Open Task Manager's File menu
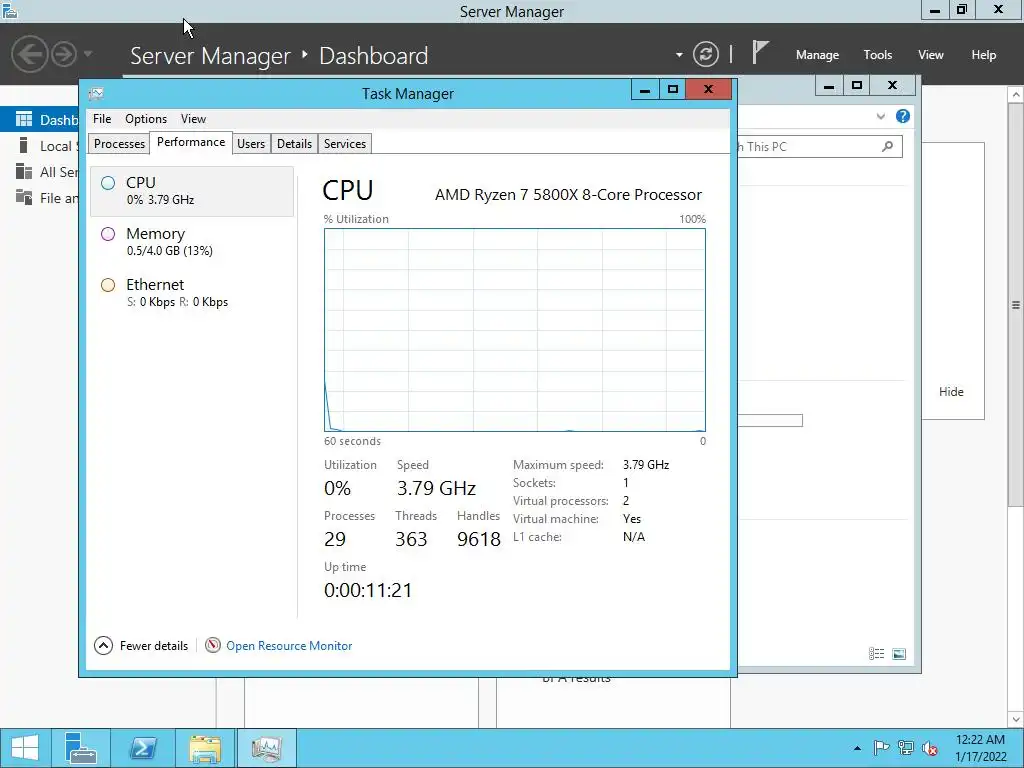Image resolution: width=1024 pixels, height=768 pixels. (102, 119)
